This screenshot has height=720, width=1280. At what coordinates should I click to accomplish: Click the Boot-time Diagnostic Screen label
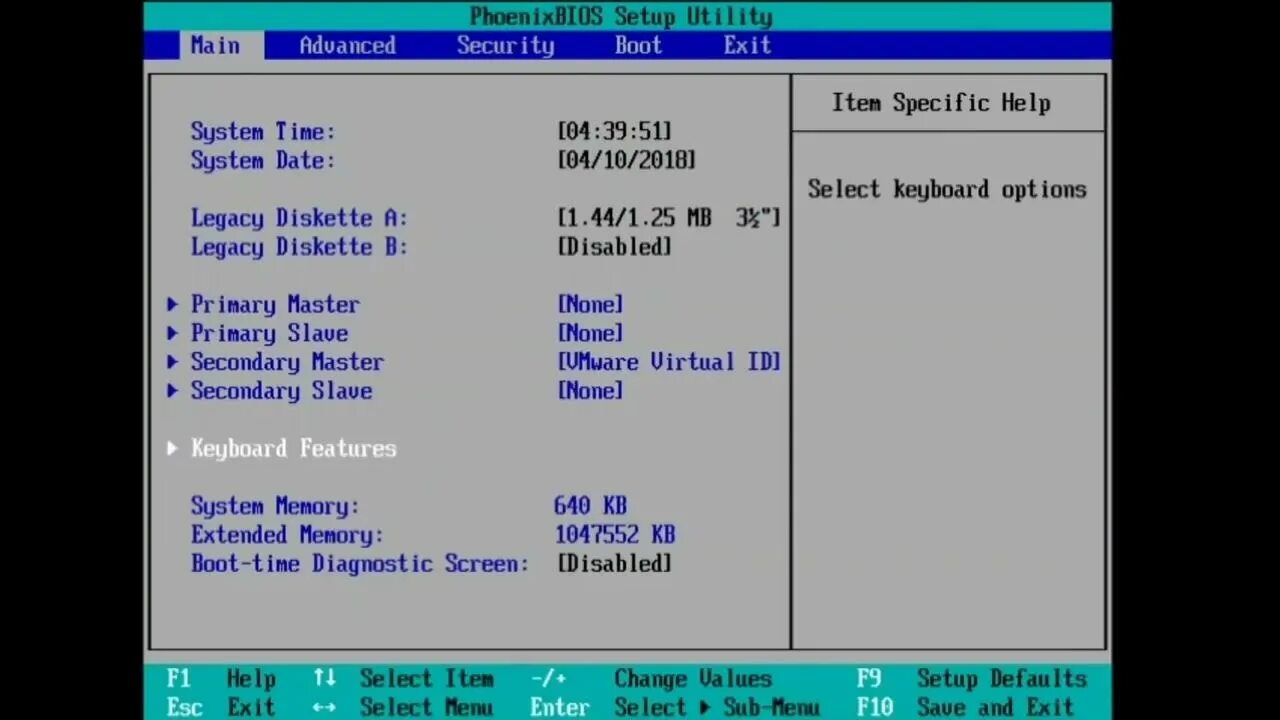pyautogui.click(x=359, y=564)
